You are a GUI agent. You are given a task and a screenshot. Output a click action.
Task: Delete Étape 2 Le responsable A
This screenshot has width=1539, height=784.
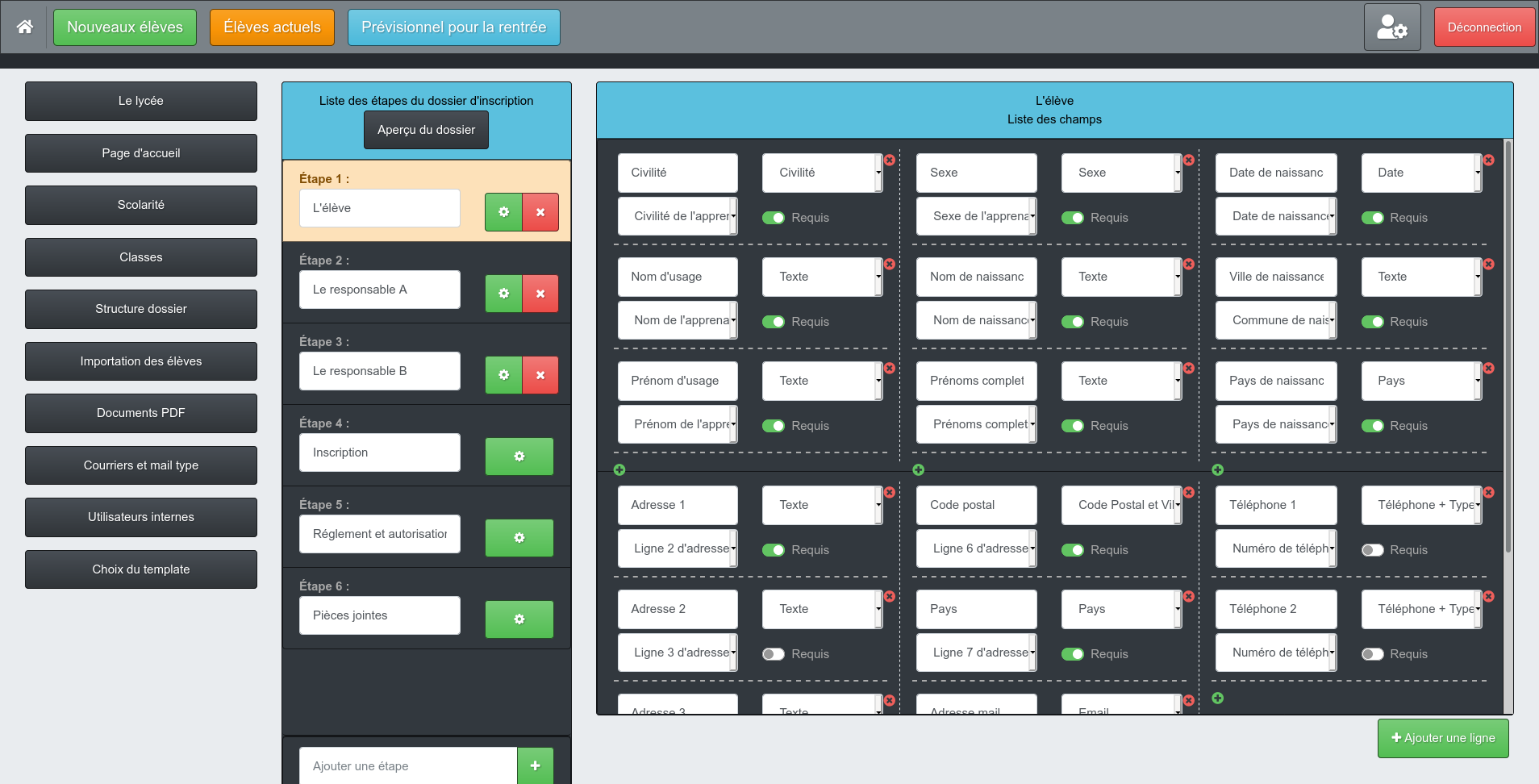[540, 294]
